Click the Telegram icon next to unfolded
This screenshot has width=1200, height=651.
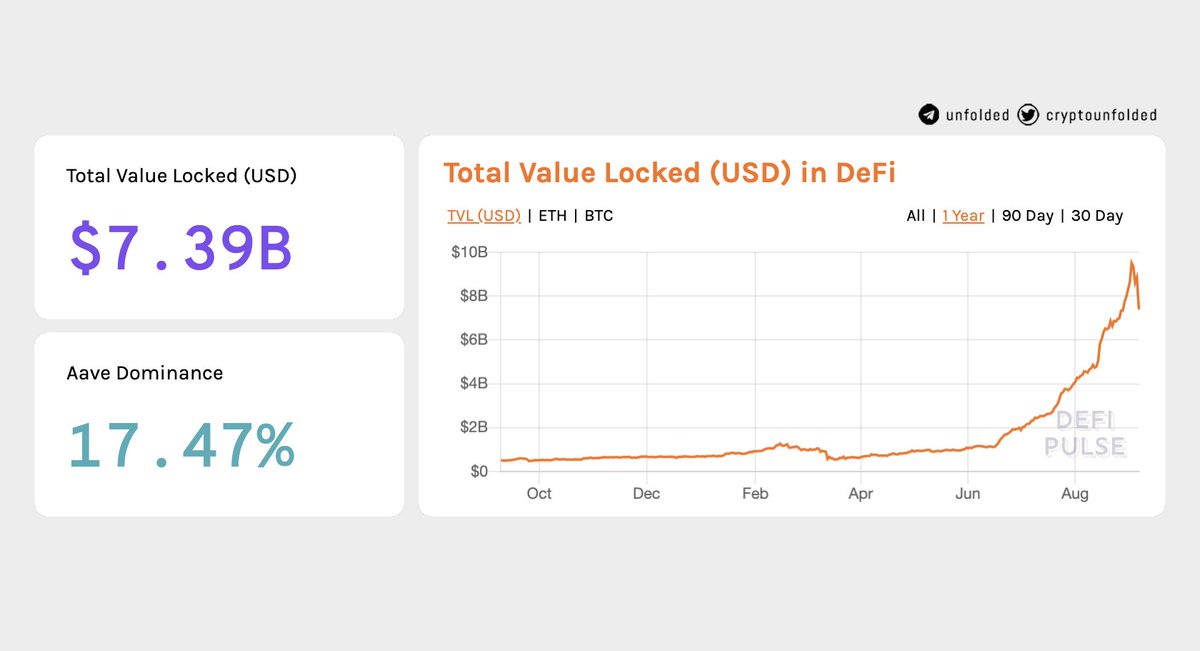click(x=929, y=115)
